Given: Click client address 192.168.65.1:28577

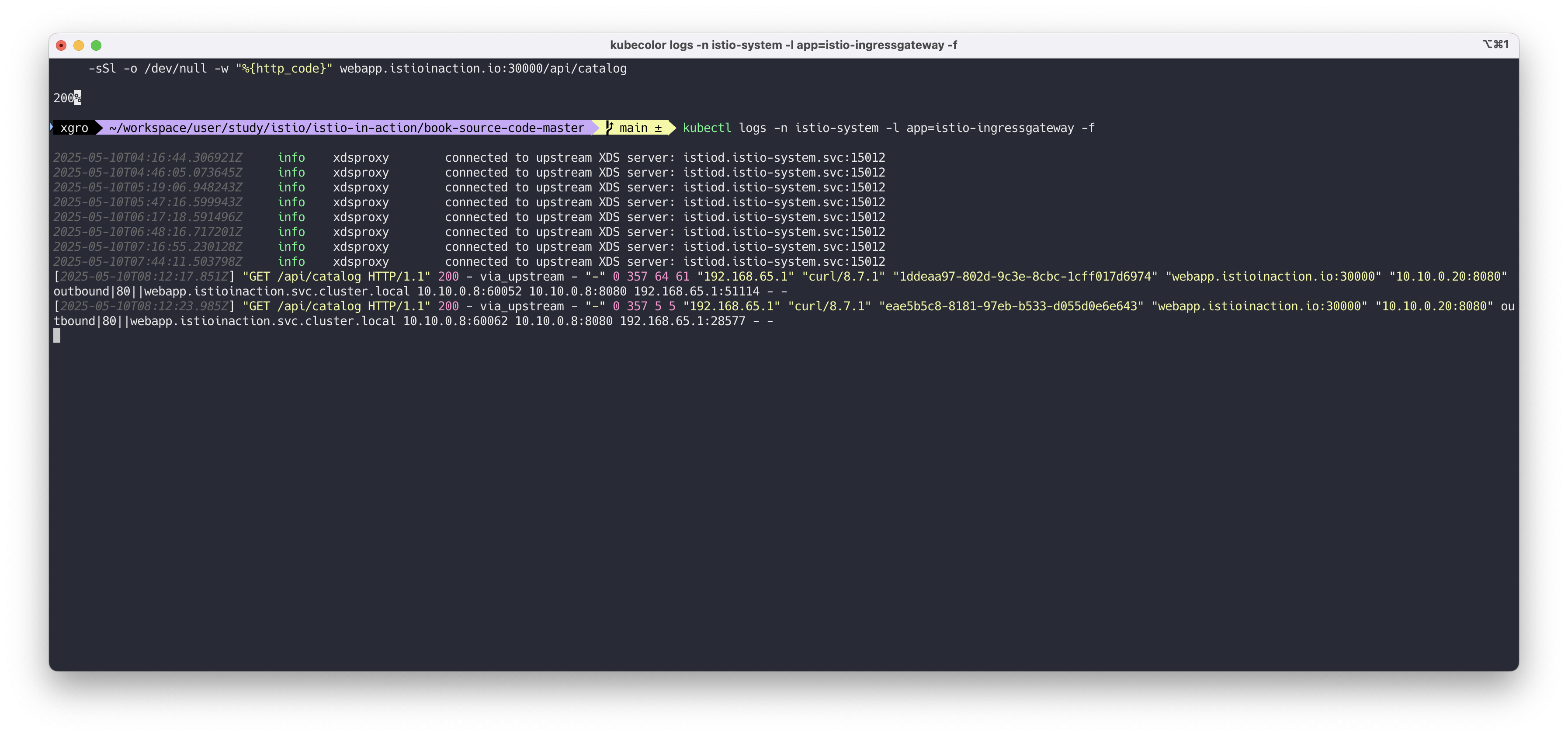Looking at the screenshot, I should coord(683,321).
